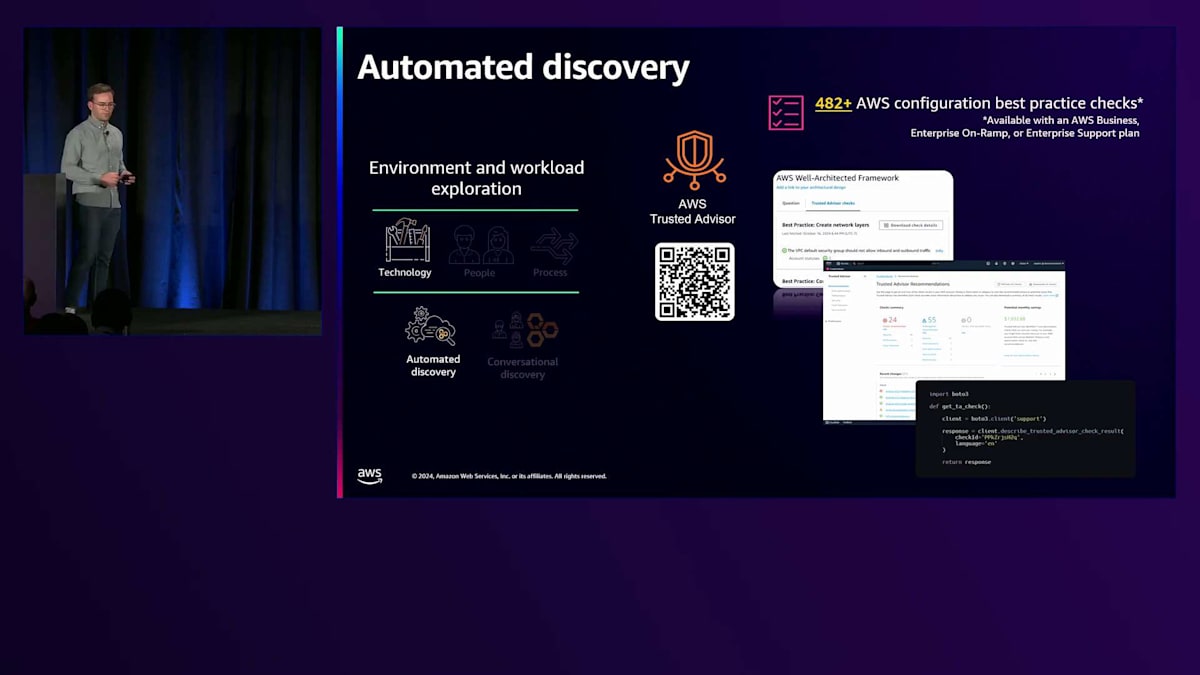Click the copyright notice in the footer

509,476
